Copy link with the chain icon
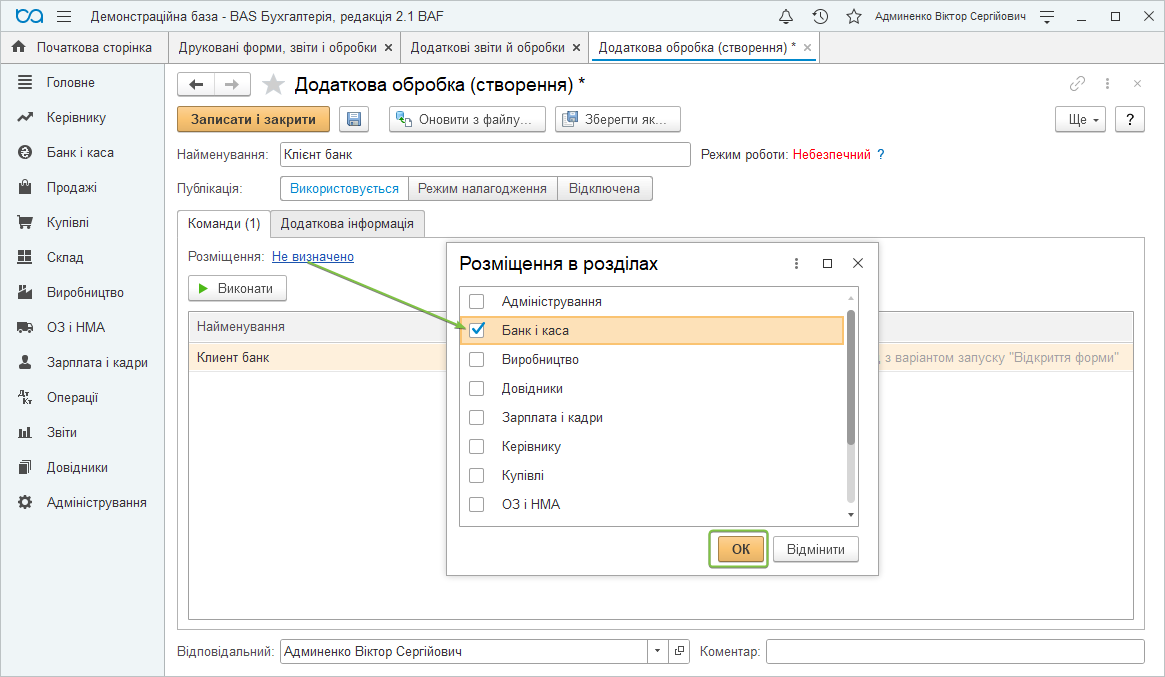 1077,84
